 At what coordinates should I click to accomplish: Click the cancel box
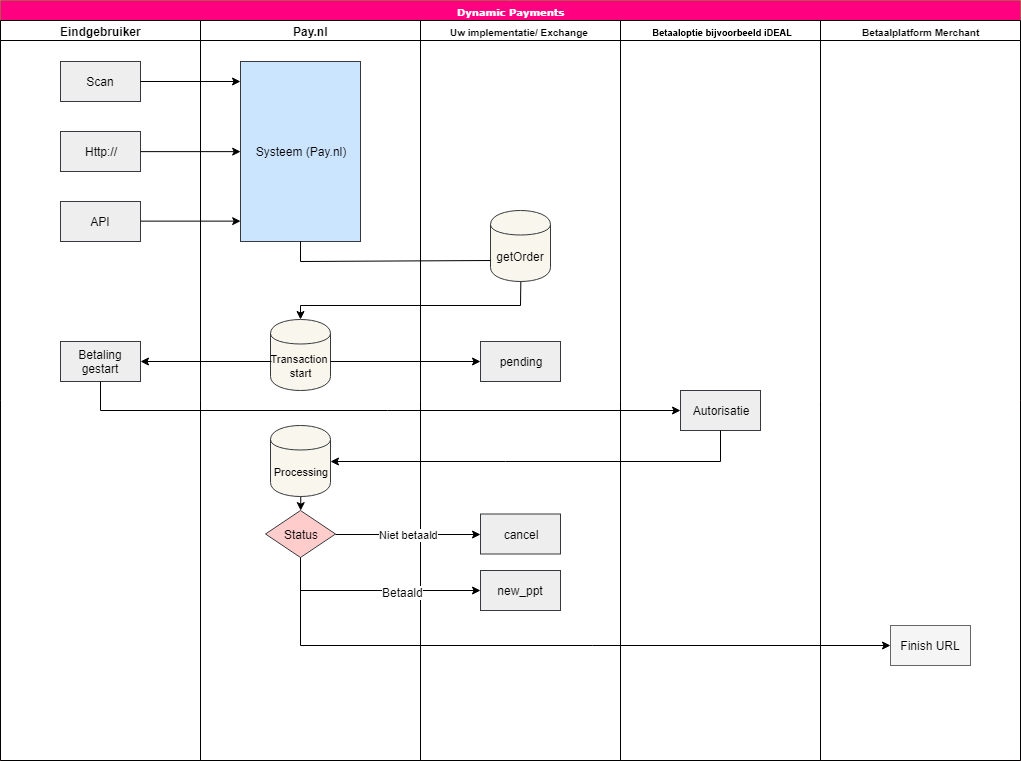coord(520,535)
